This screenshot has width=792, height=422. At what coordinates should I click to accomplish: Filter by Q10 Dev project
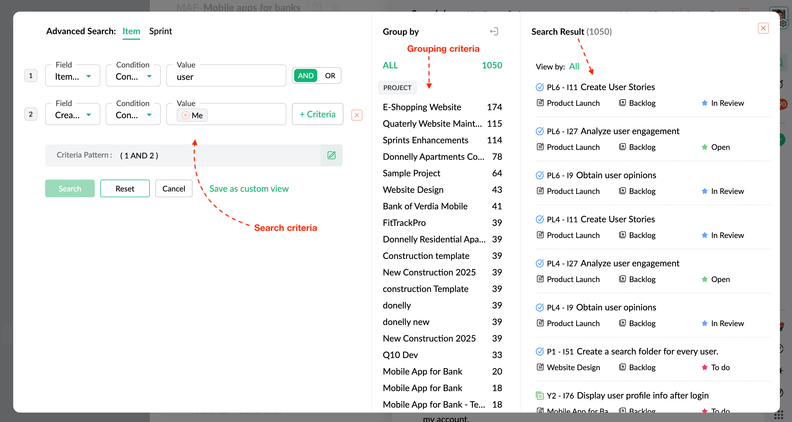pyautogui.click(x=442, y=355)
